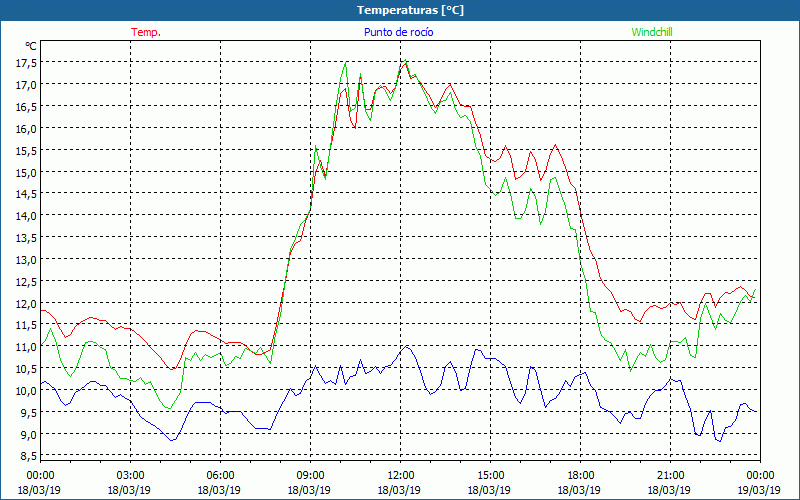Click the 11,5 y-axis value
The height and width of the screenshot is (500, 800).
click(27, 325)
